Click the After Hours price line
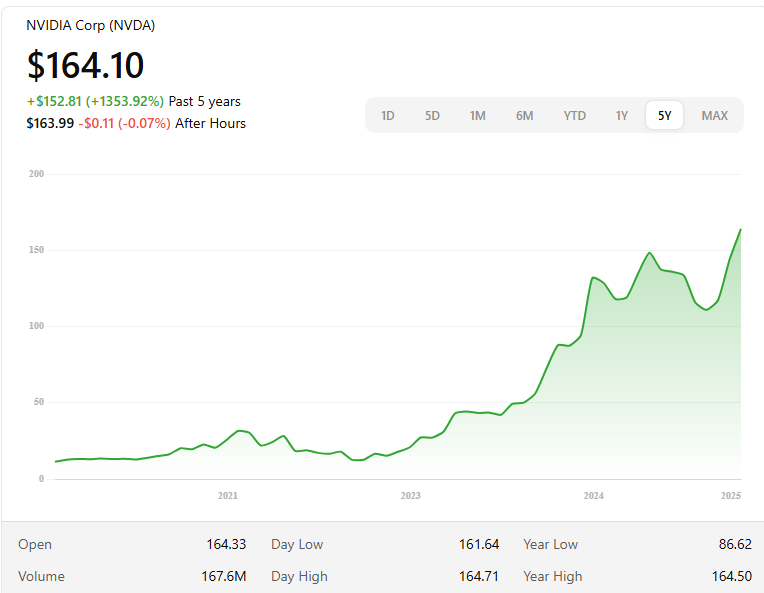Viewport: 764px width, 593px height. pos(136,123)
